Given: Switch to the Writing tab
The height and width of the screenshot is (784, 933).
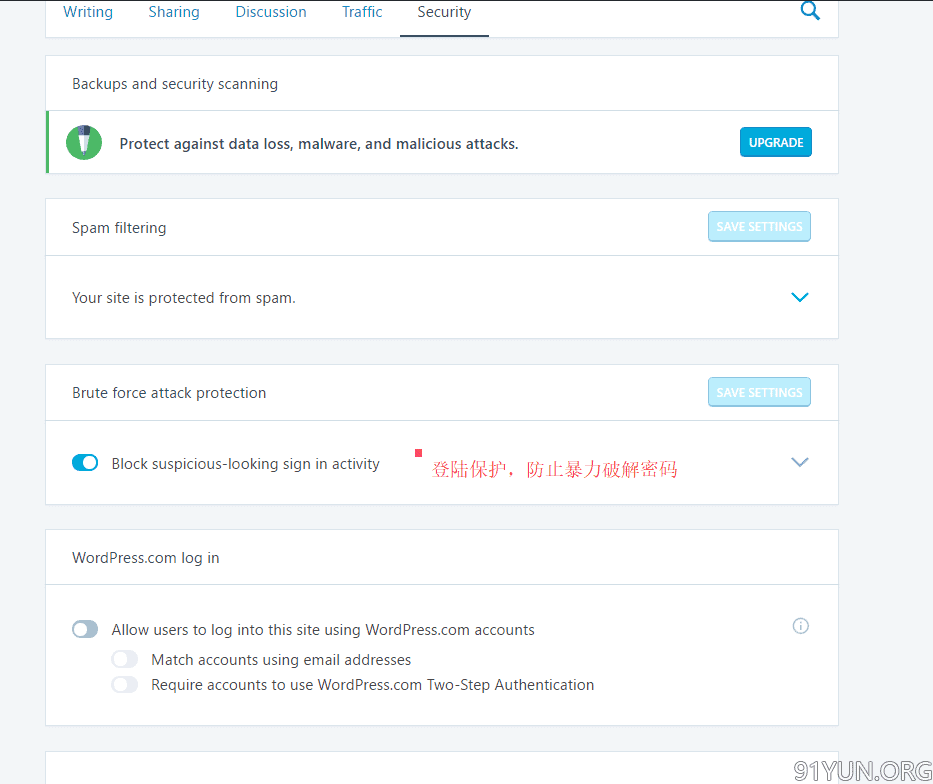Looking at the screenshot, I should click(88, 12).
